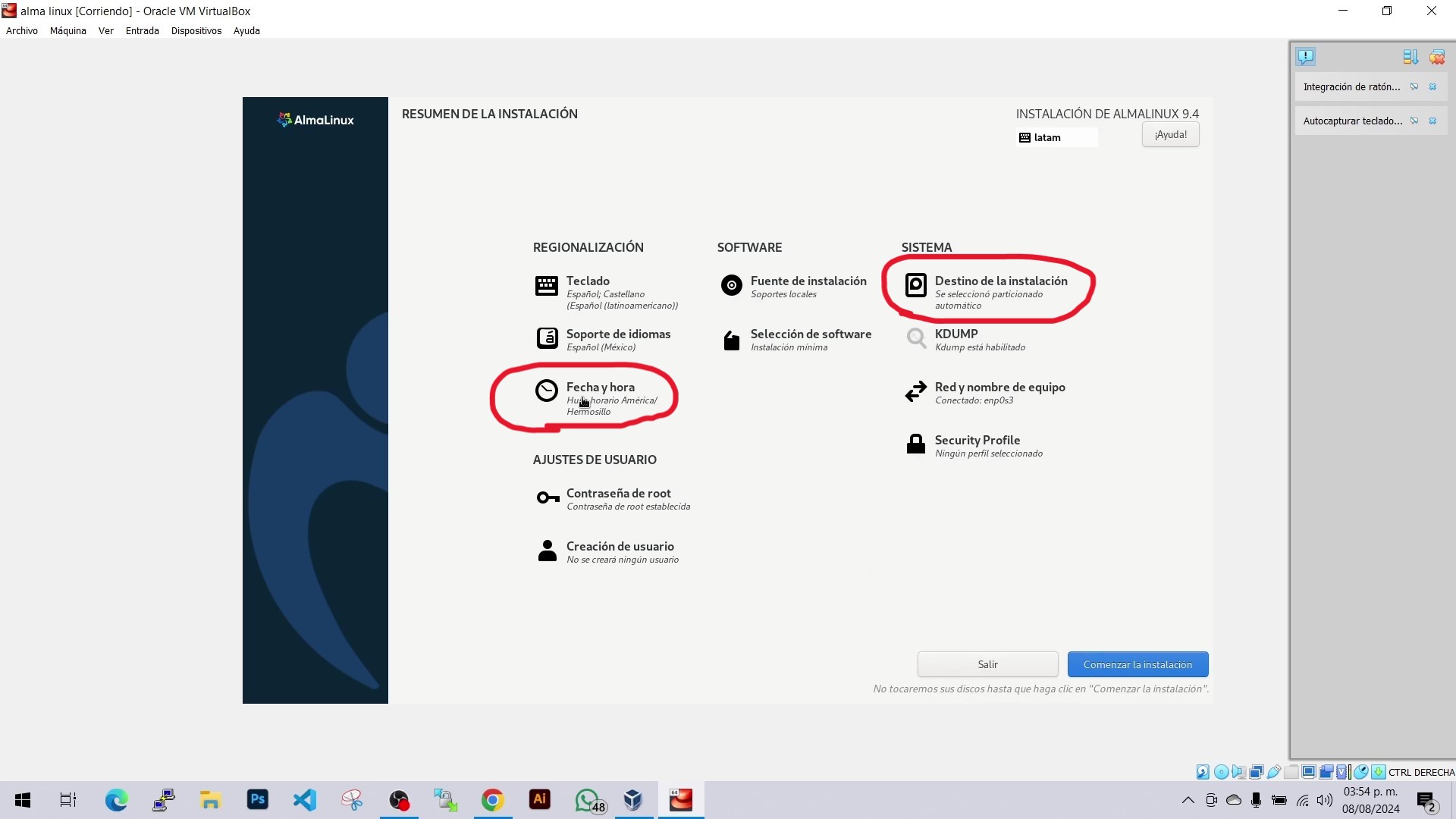Click the Wi-Fi icon in system tray
This screenshot has width=1456, height=819.
click(x=1302, y=800)
